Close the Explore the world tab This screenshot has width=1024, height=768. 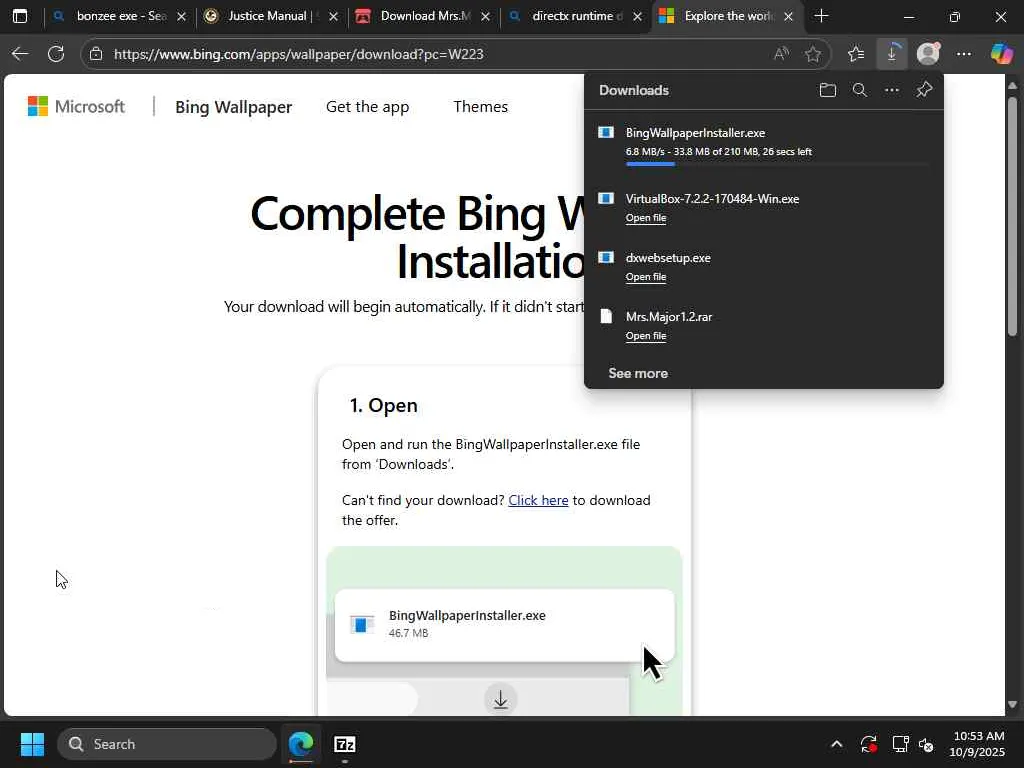click(x=788, y=17)
